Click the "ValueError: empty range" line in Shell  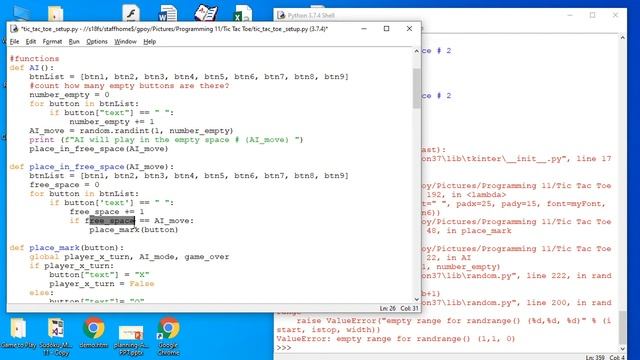(x=396, y=339)
